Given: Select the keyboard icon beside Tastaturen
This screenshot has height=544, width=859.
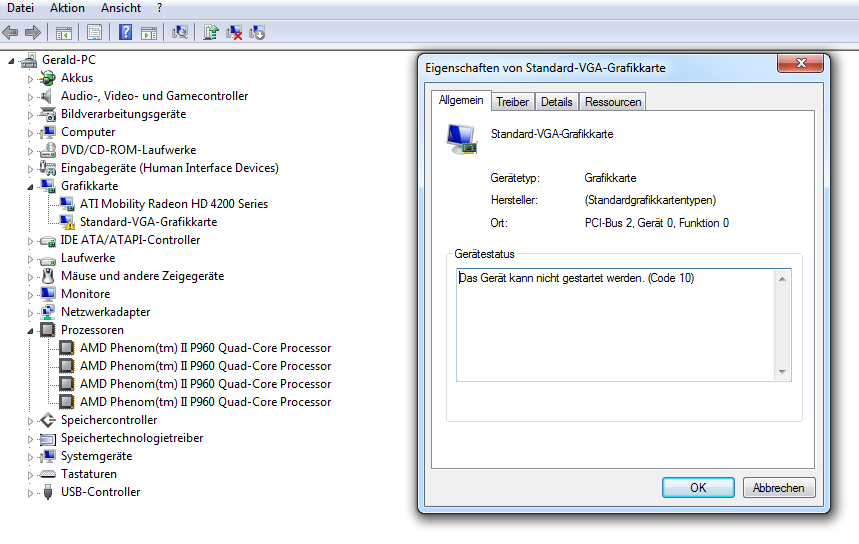Looking at the screenshot, I should [48, 474].
